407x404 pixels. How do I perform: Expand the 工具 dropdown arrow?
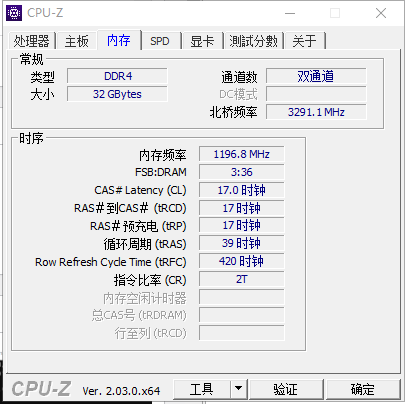(239, 388)
